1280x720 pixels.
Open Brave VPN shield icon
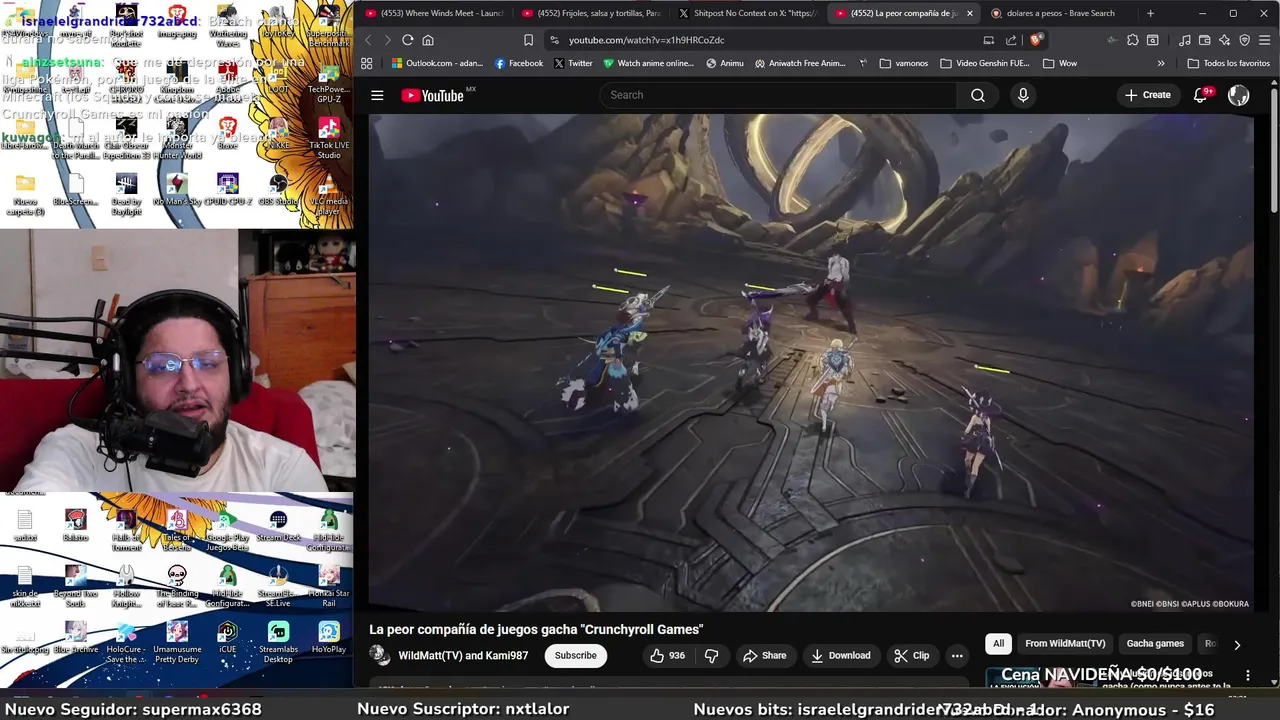pyautogui.click(x=1245, y=40)
